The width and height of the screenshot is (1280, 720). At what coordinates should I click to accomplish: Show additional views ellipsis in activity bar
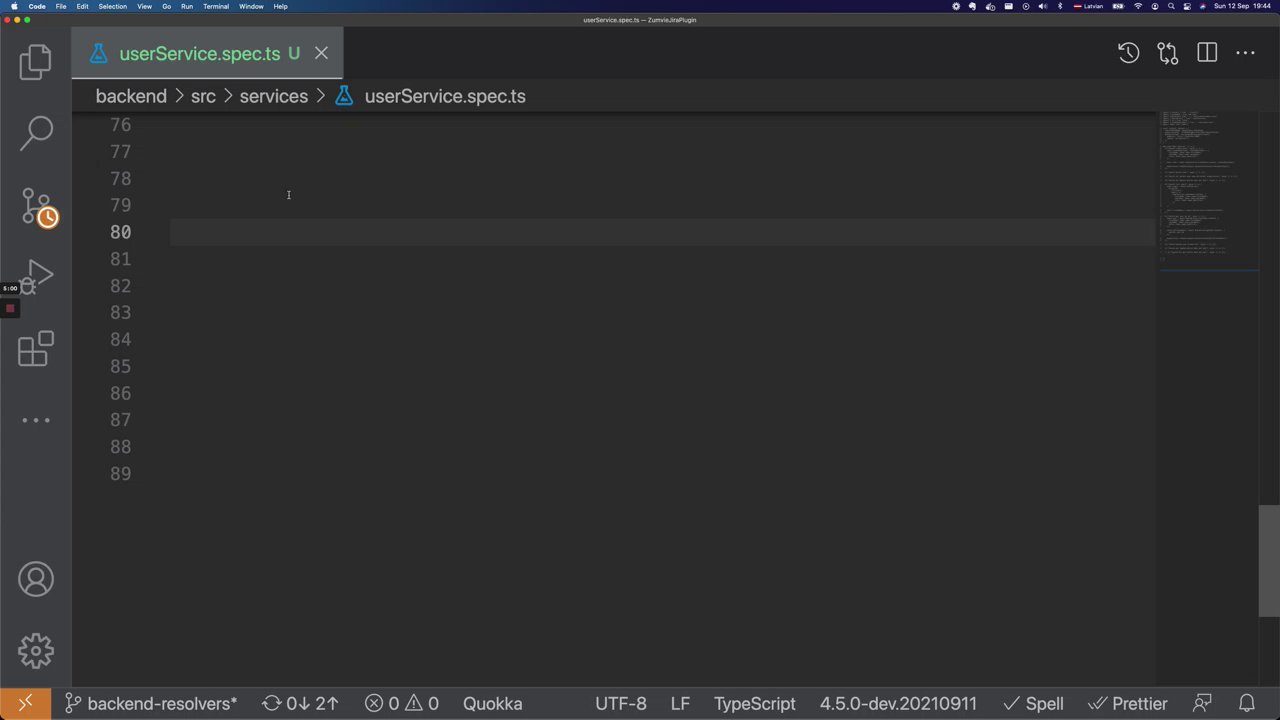(x=36, y=420)
